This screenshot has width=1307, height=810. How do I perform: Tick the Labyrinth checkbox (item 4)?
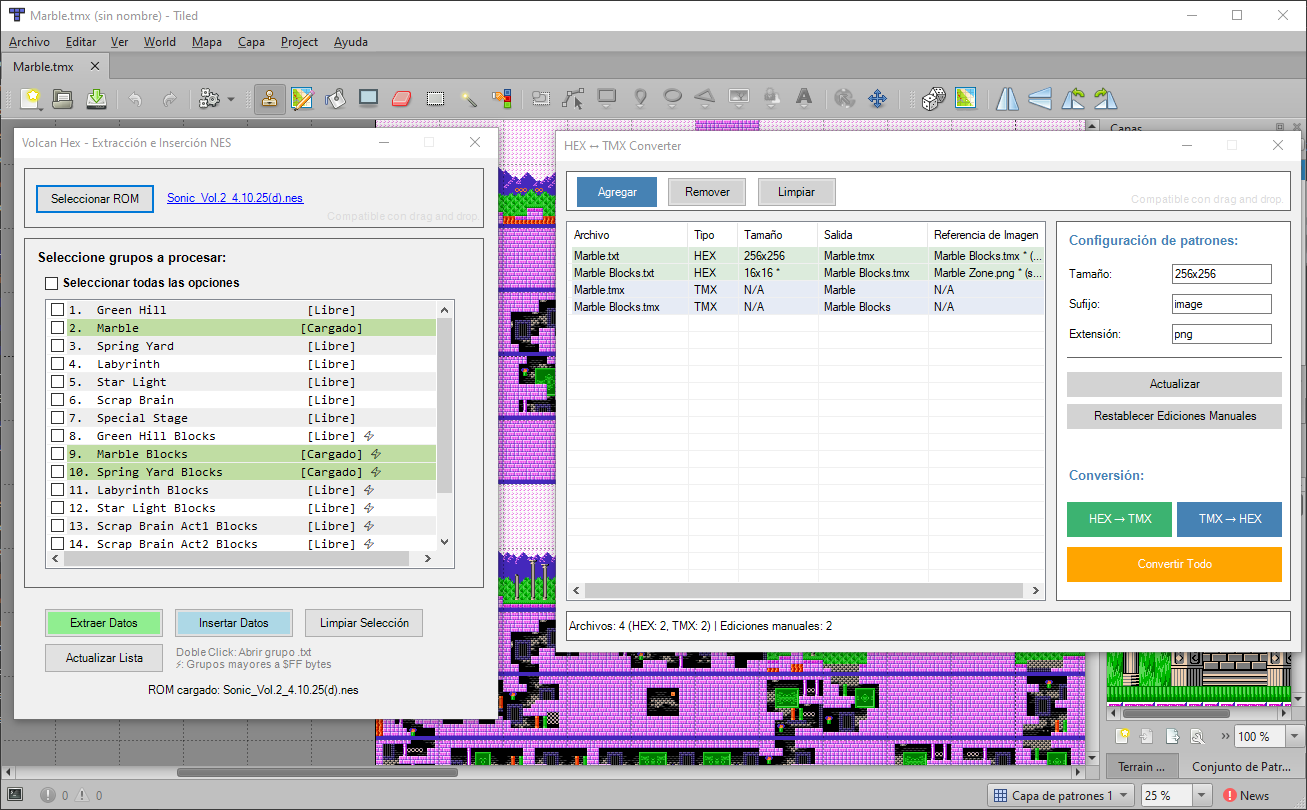coord(58,364)
